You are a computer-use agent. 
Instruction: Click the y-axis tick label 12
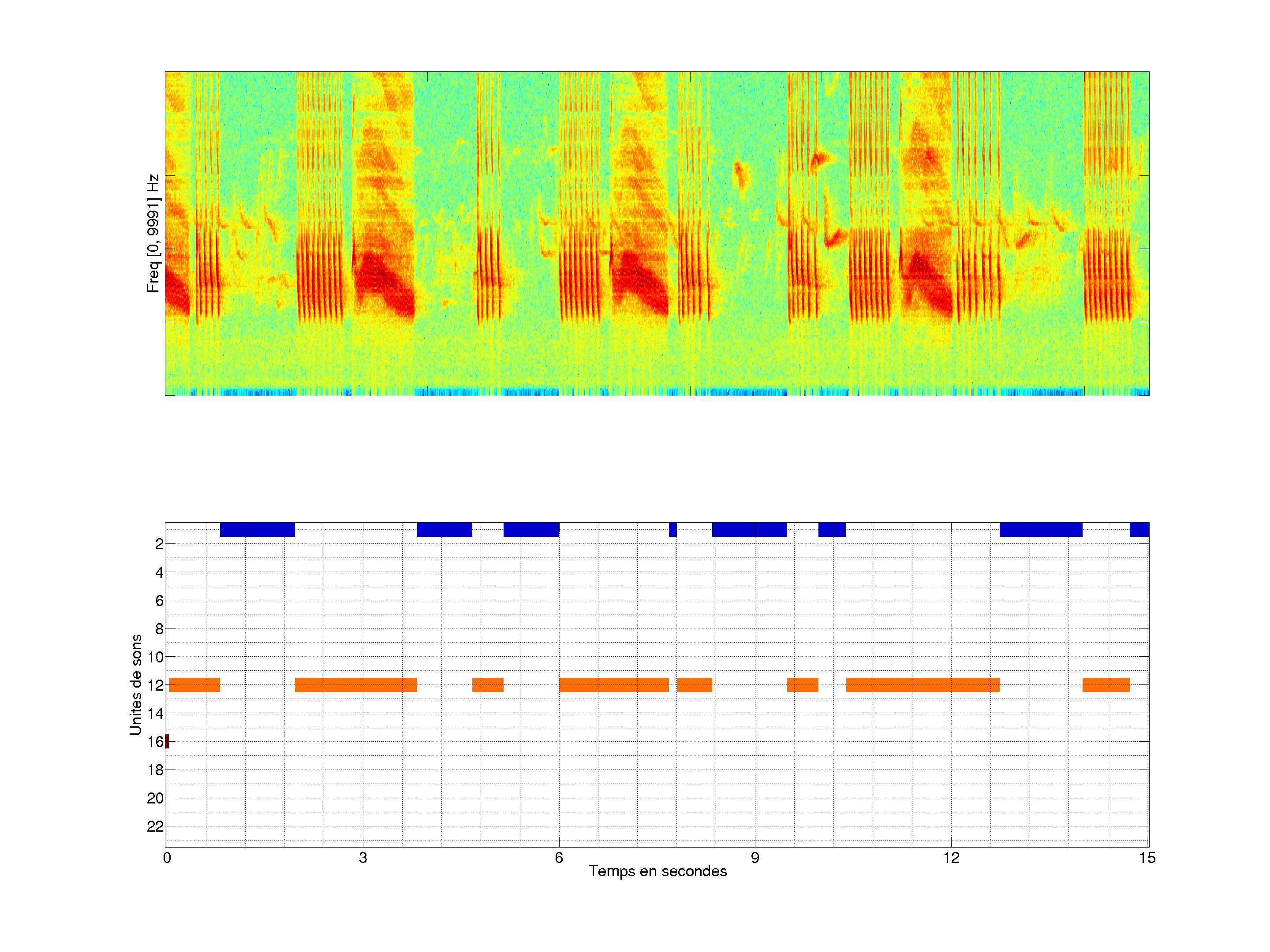(155, 685)
